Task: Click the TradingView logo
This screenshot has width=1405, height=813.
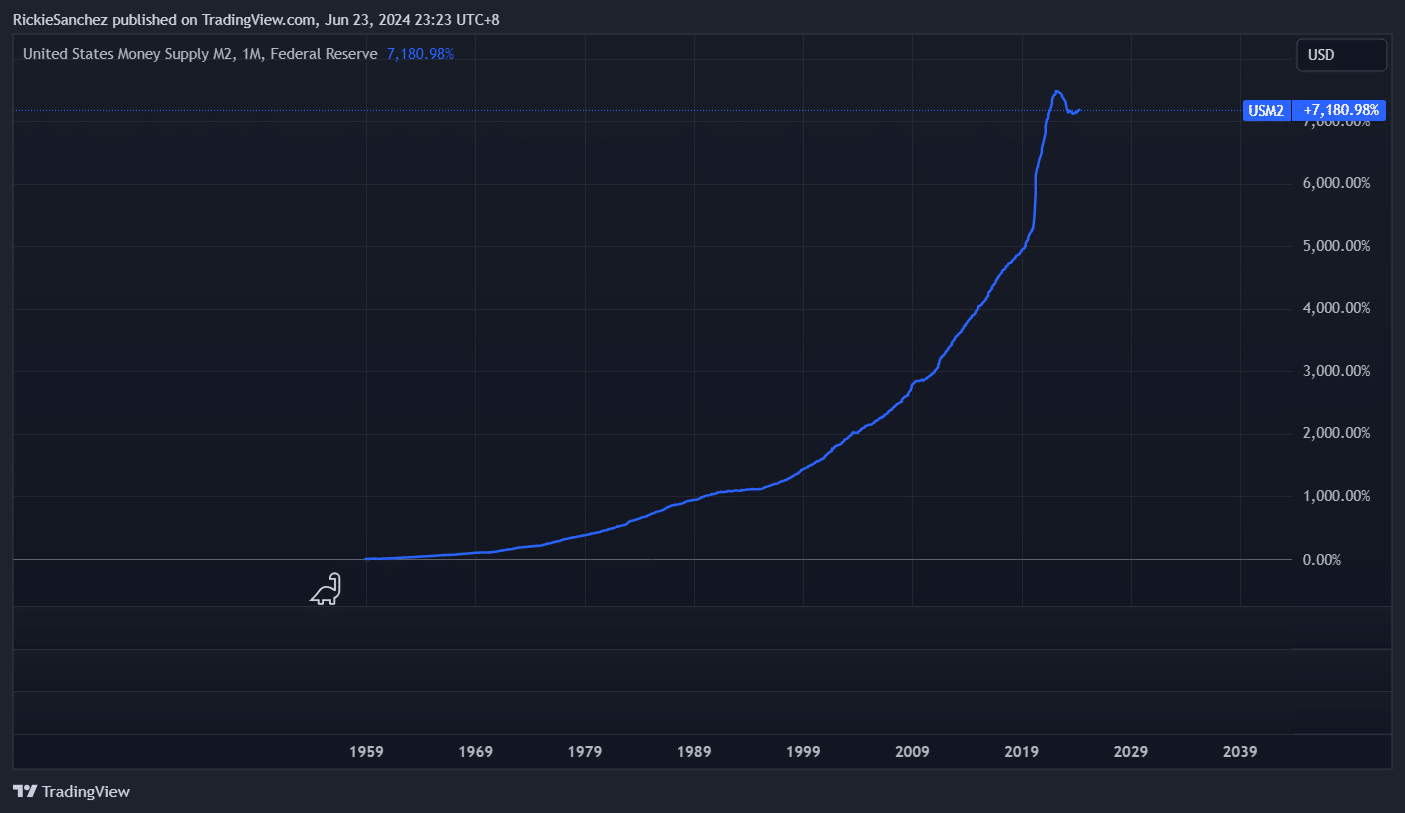Action: [71, 791]
